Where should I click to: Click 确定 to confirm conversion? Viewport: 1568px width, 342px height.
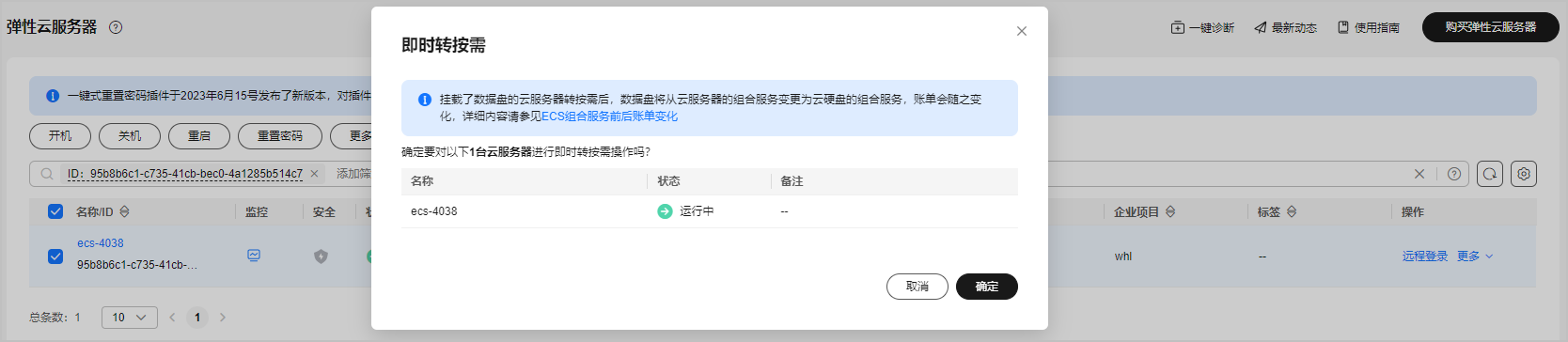tap(986, 287)
